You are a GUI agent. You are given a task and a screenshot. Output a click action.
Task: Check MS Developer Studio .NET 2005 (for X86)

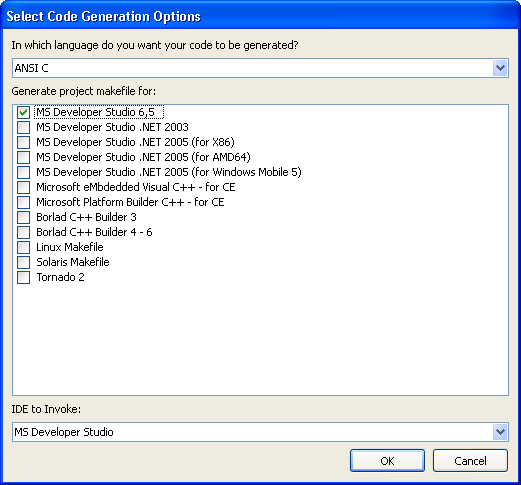pos(23,142)
